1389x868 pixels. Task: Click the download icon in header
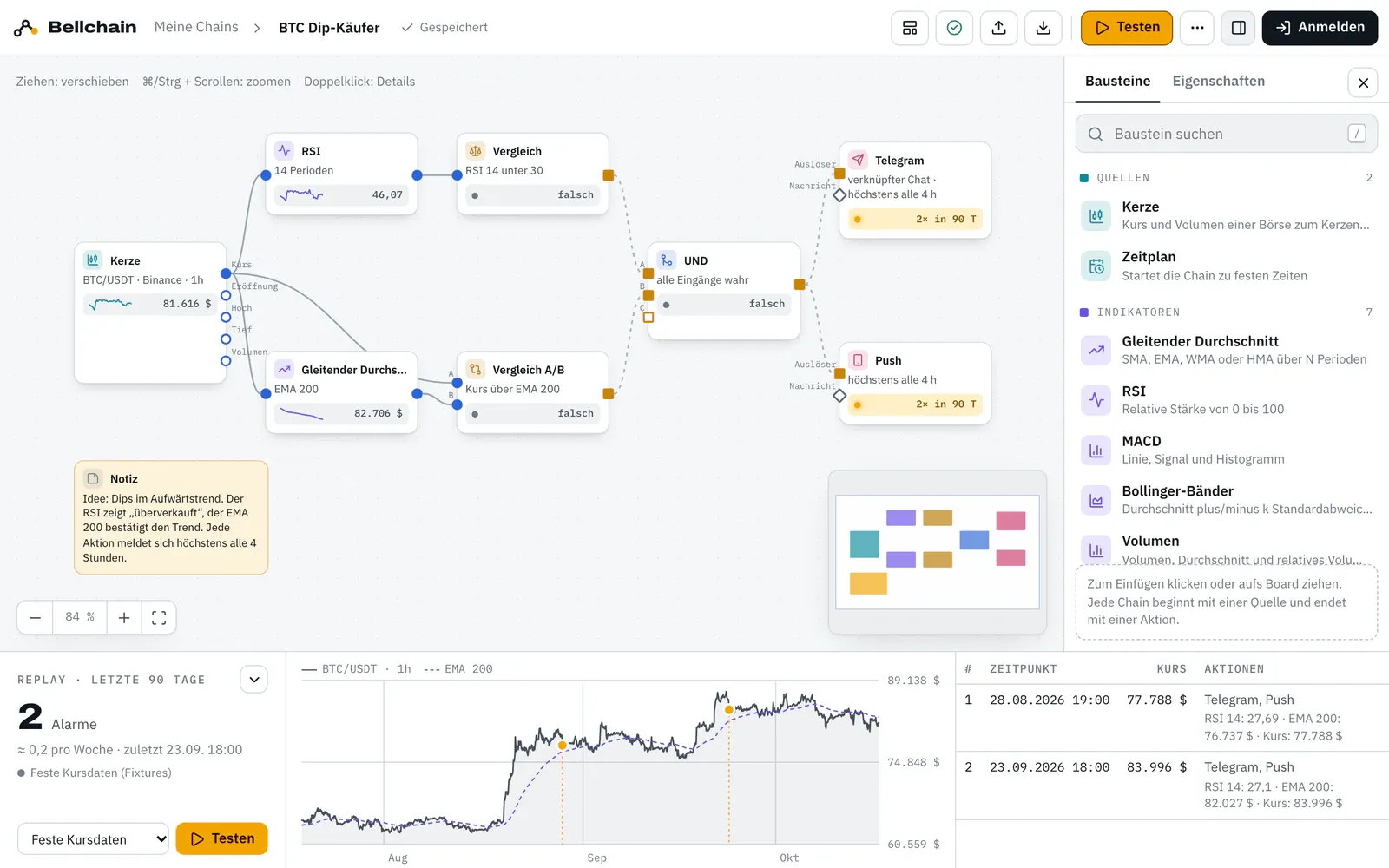(x=1043, y=28)
